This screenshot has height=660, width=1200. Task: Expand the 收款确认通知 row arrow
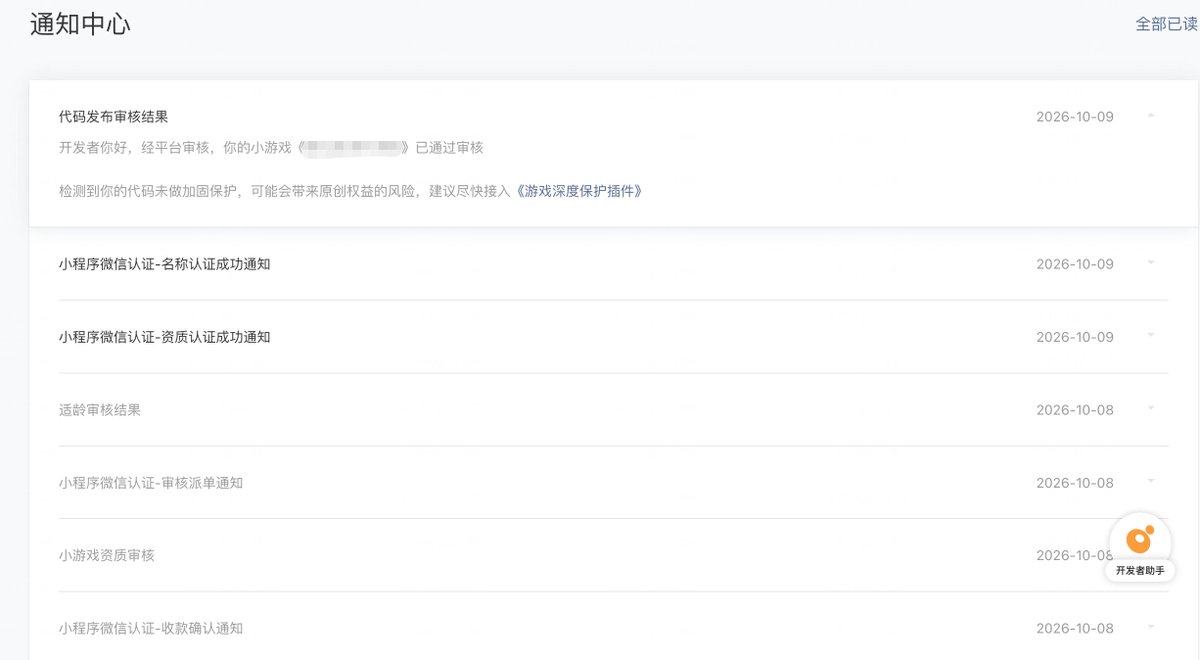click(1151, 627)
